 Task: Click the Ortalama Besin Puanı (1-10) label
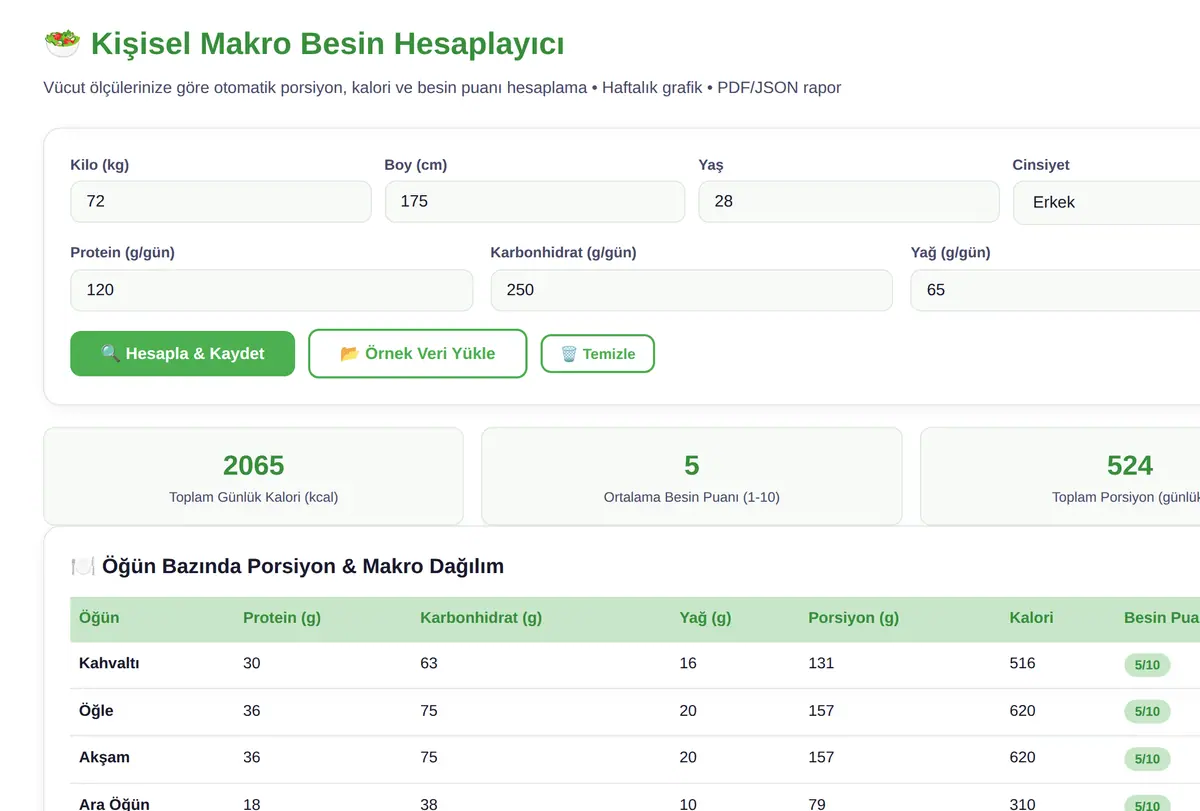(691, 497)
